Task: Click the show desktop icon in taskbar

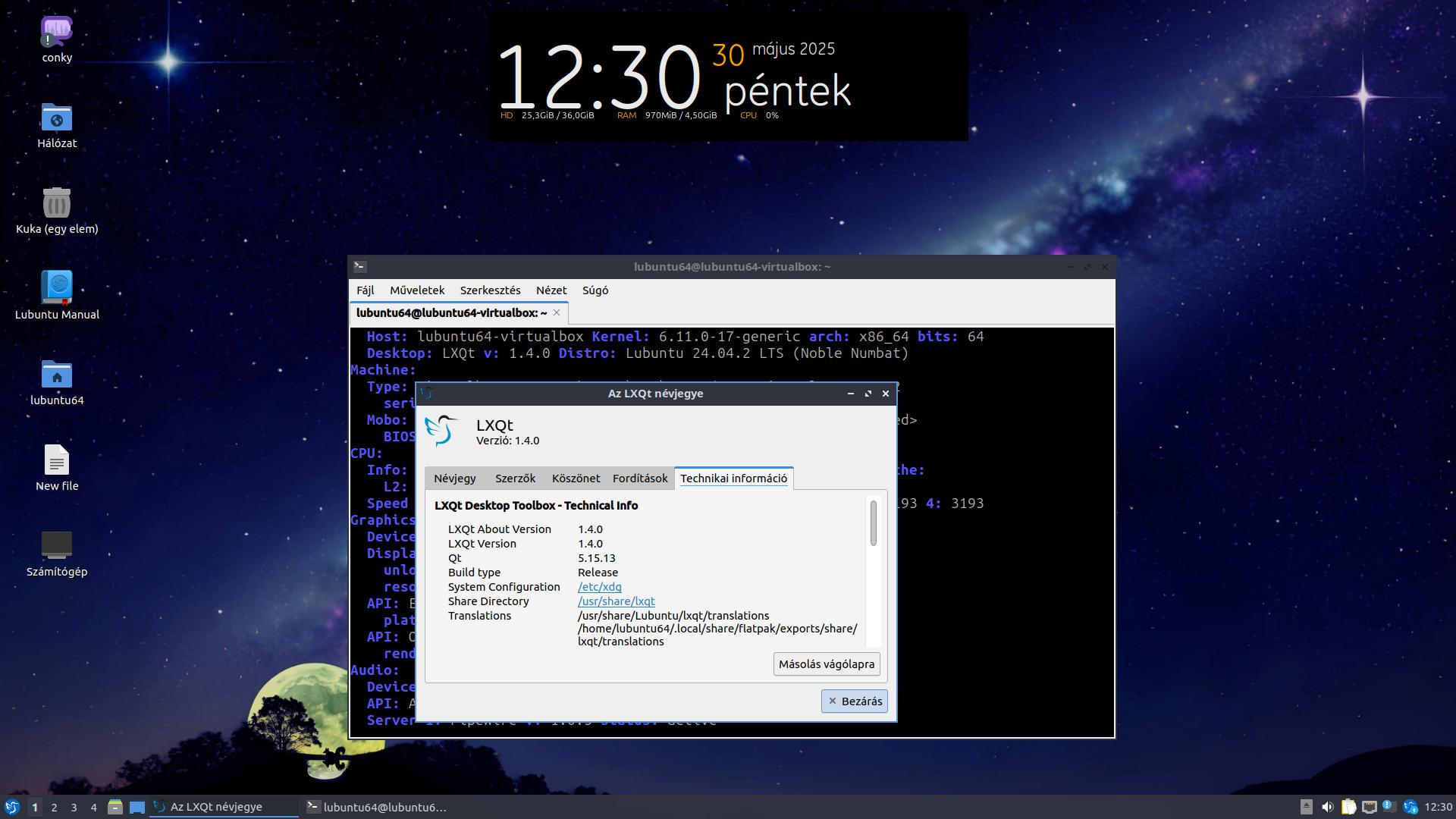Action: click(137, 807)
